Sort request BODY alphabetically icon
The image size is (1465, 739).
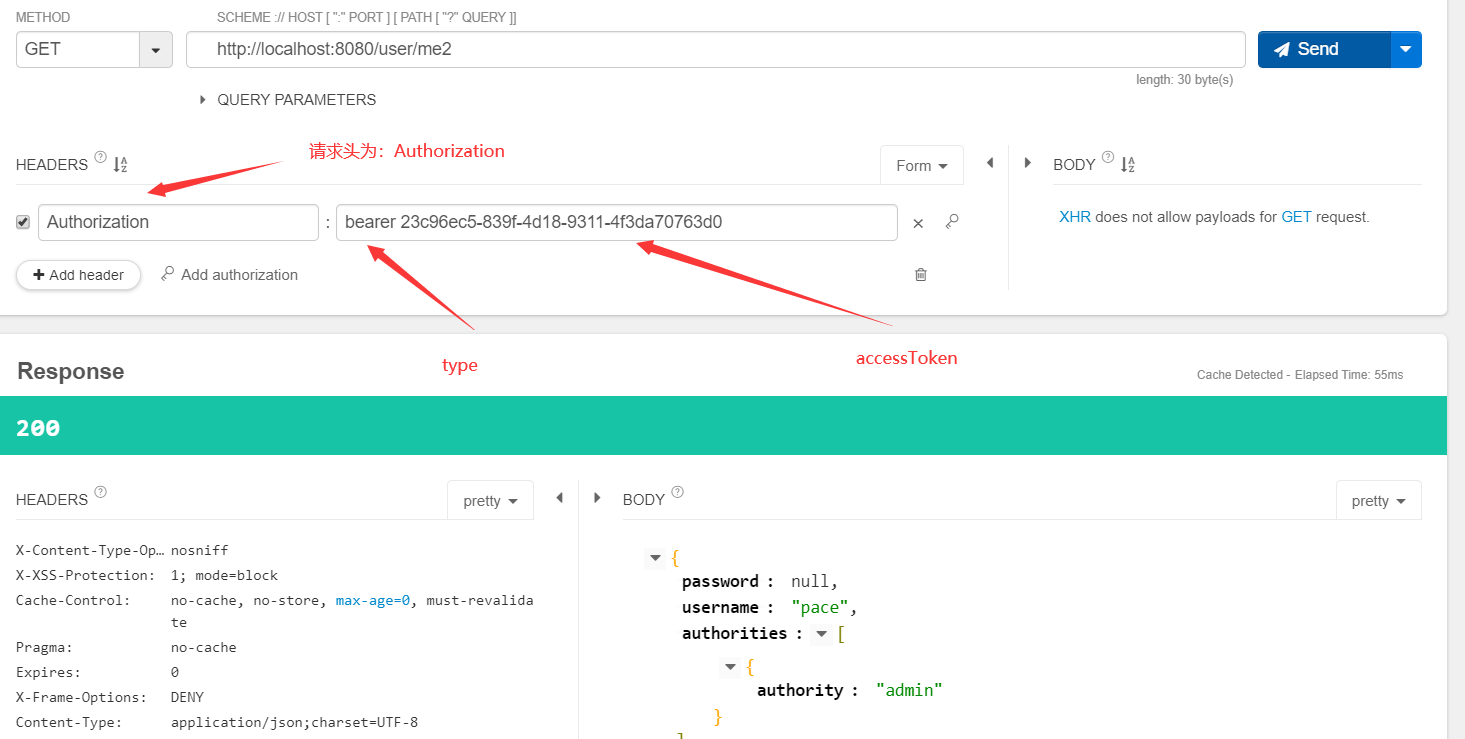click(1127, 165)
